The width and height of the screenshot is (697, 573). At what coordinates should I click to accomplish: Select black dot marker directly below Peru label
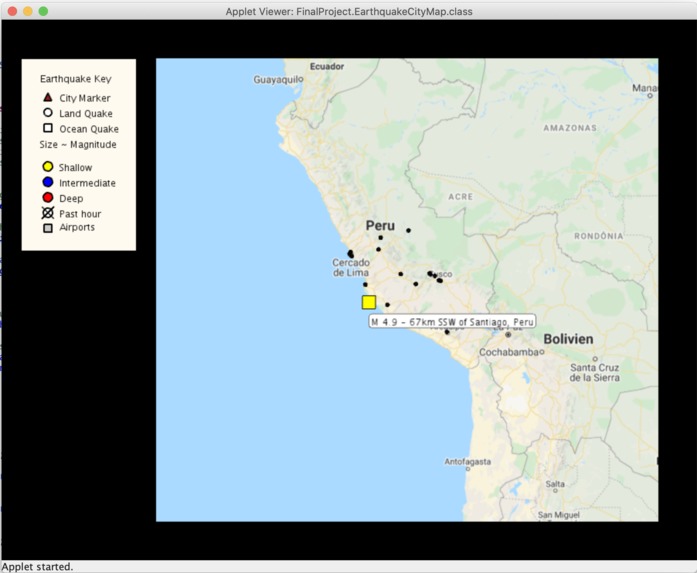381,237
